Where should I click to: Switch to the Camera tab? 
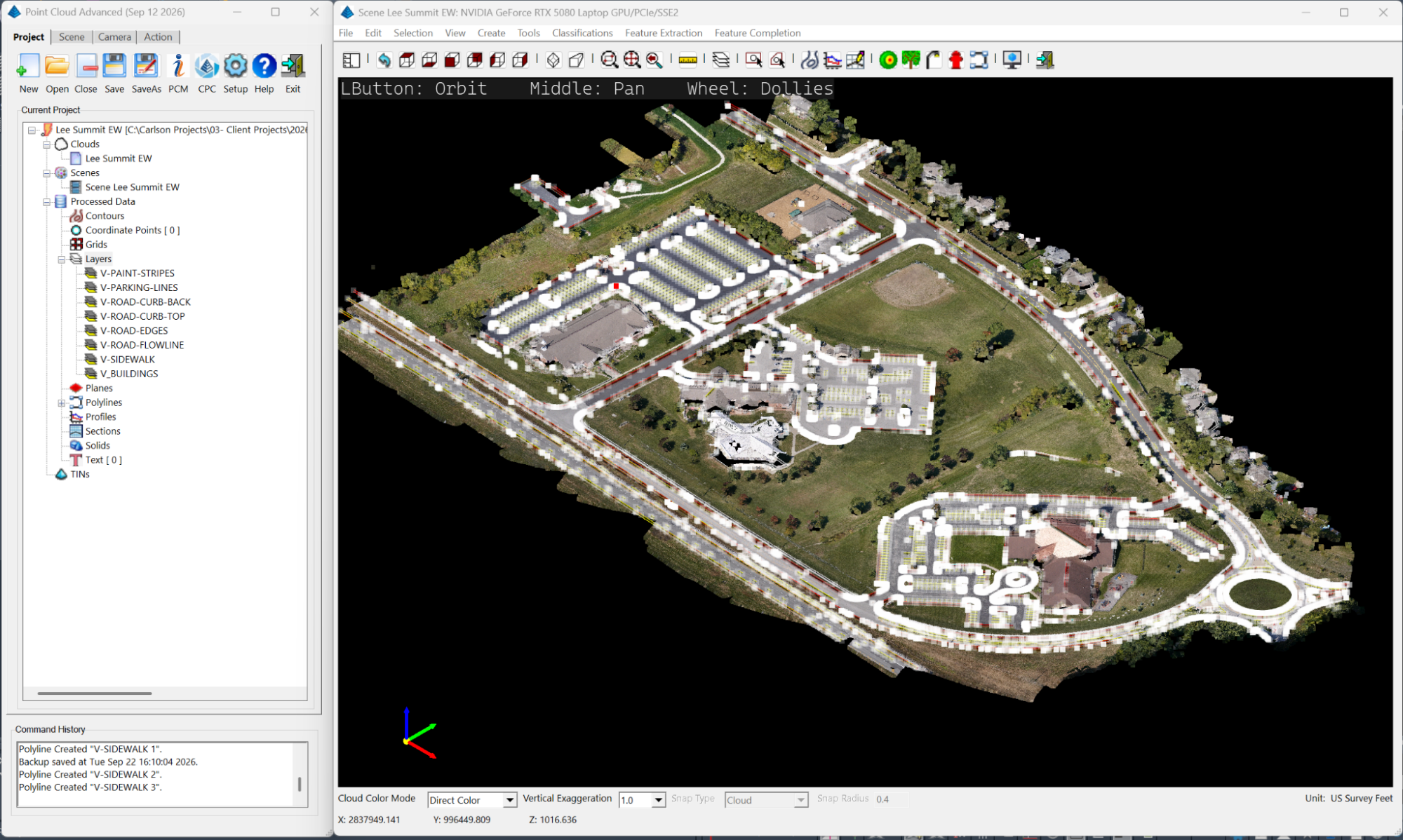[114, 37]
